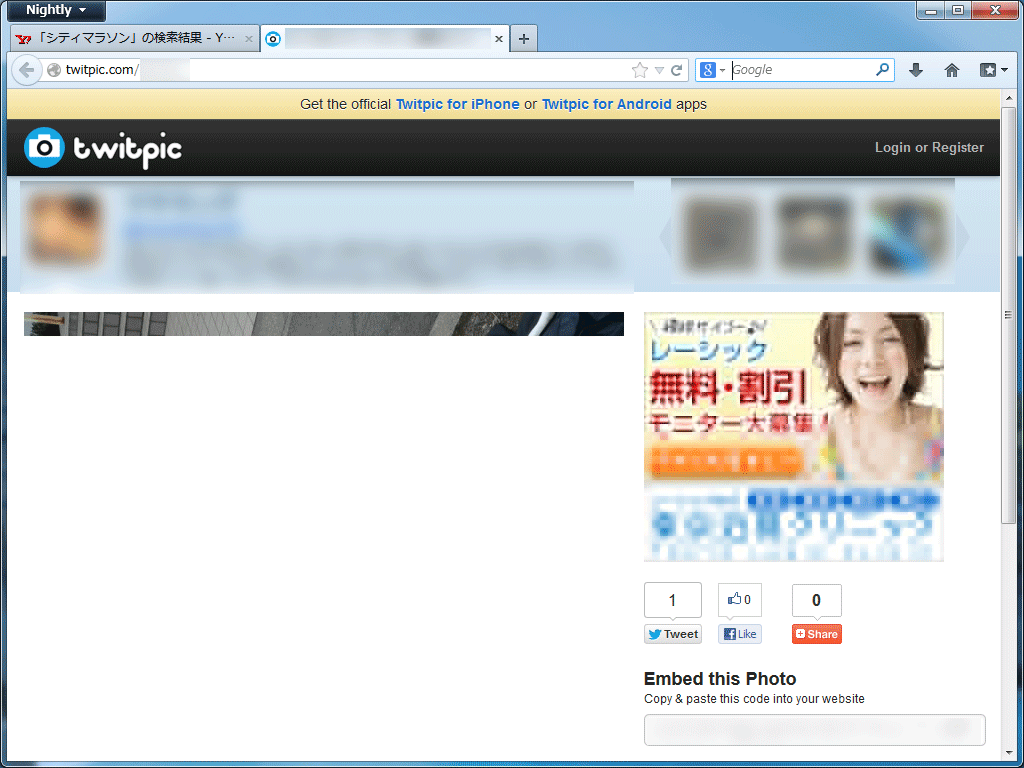The height and width of the screenshot is (768, 1024).
Task: Open the Downloads arrow icon
Action: (x=915, y=70)
